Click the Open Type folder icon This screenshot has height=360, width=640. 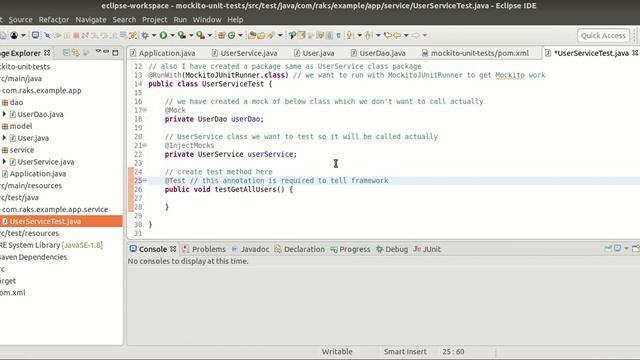click(x=251, y=36)
